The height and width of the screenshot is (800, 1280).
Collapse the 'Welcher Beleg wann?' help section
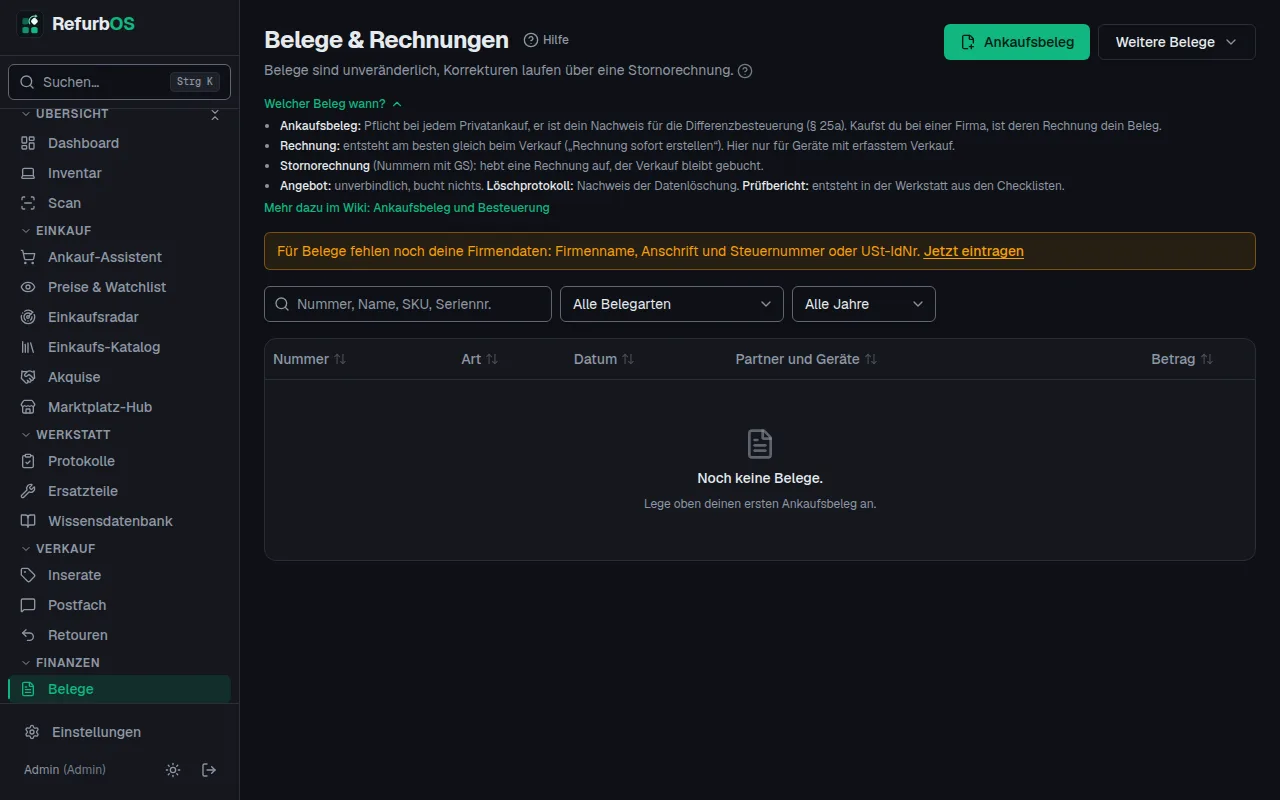(333, 104)
